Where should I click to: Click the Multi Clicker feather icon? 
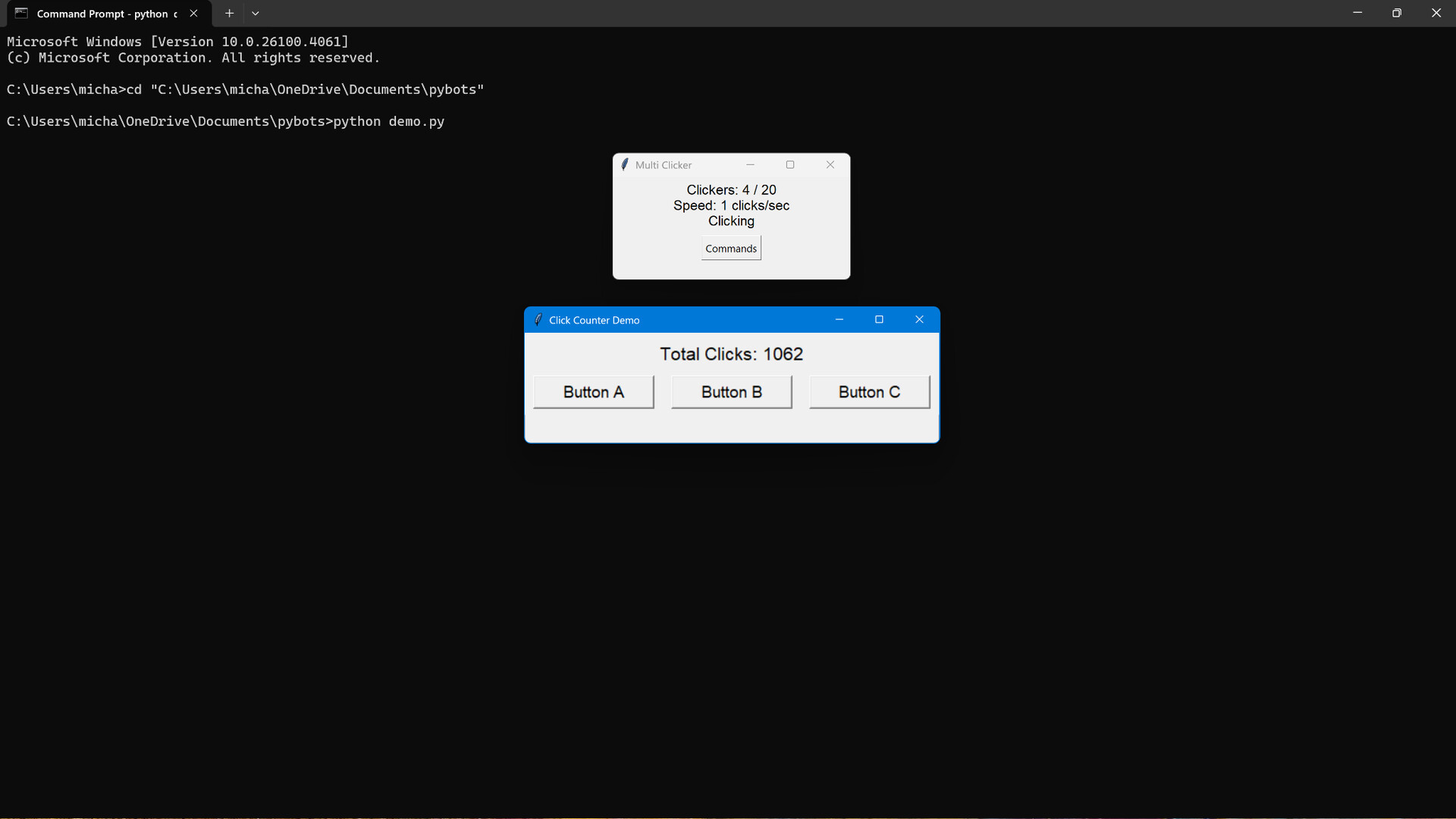click(625, 165)
